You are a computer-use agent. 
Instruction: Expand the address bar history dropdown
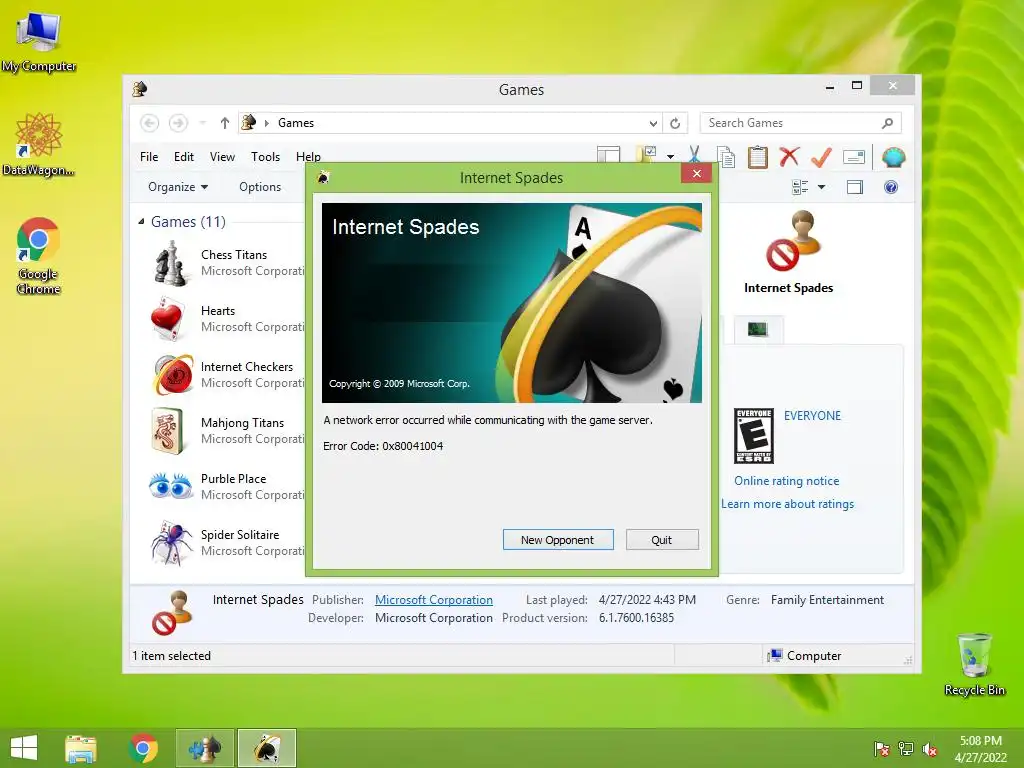point(652,123)
